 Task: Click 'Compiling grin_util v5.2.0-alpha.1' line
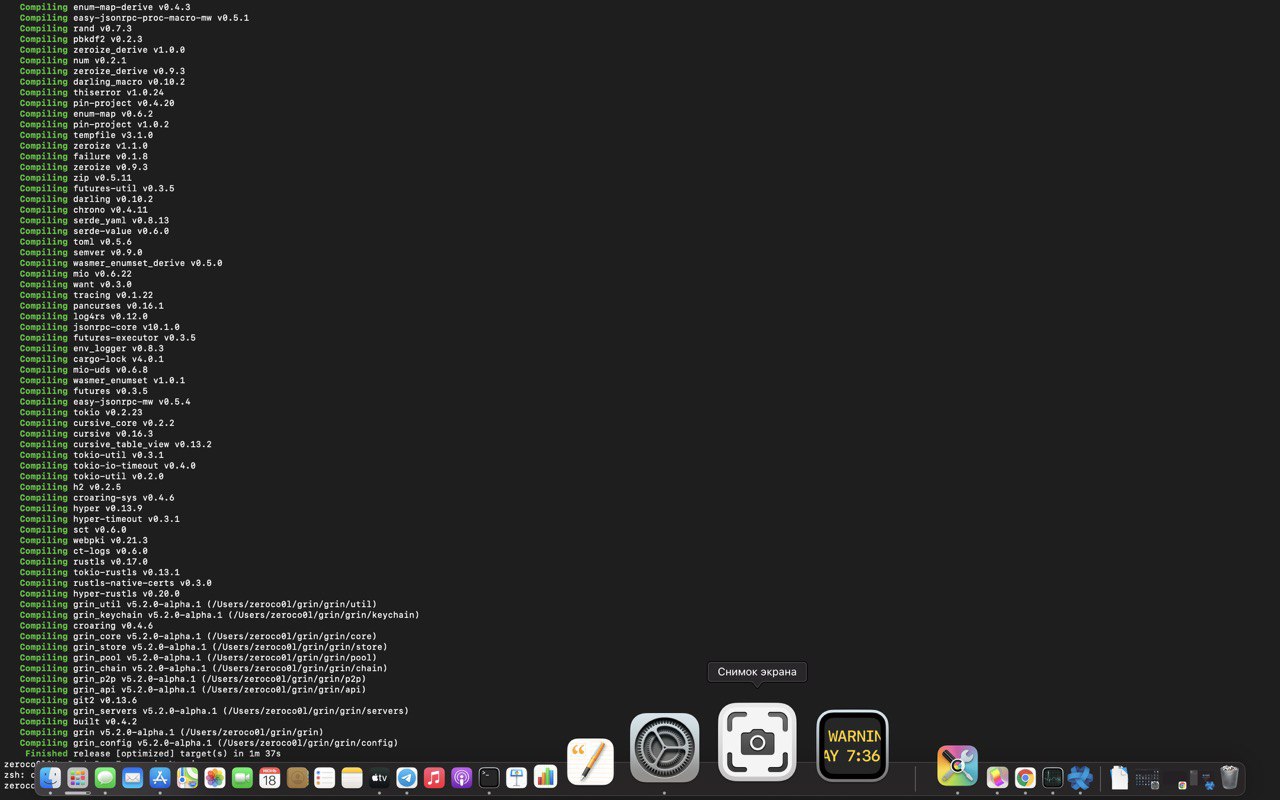198,604
